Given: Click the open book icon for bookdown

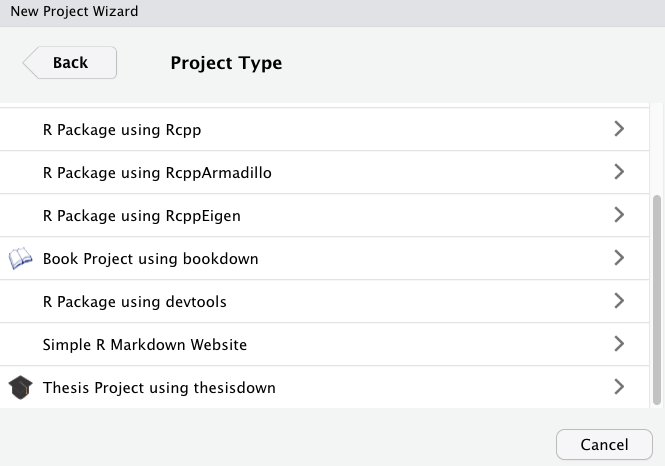Looking at the screenshot, I should click(20, 259).
